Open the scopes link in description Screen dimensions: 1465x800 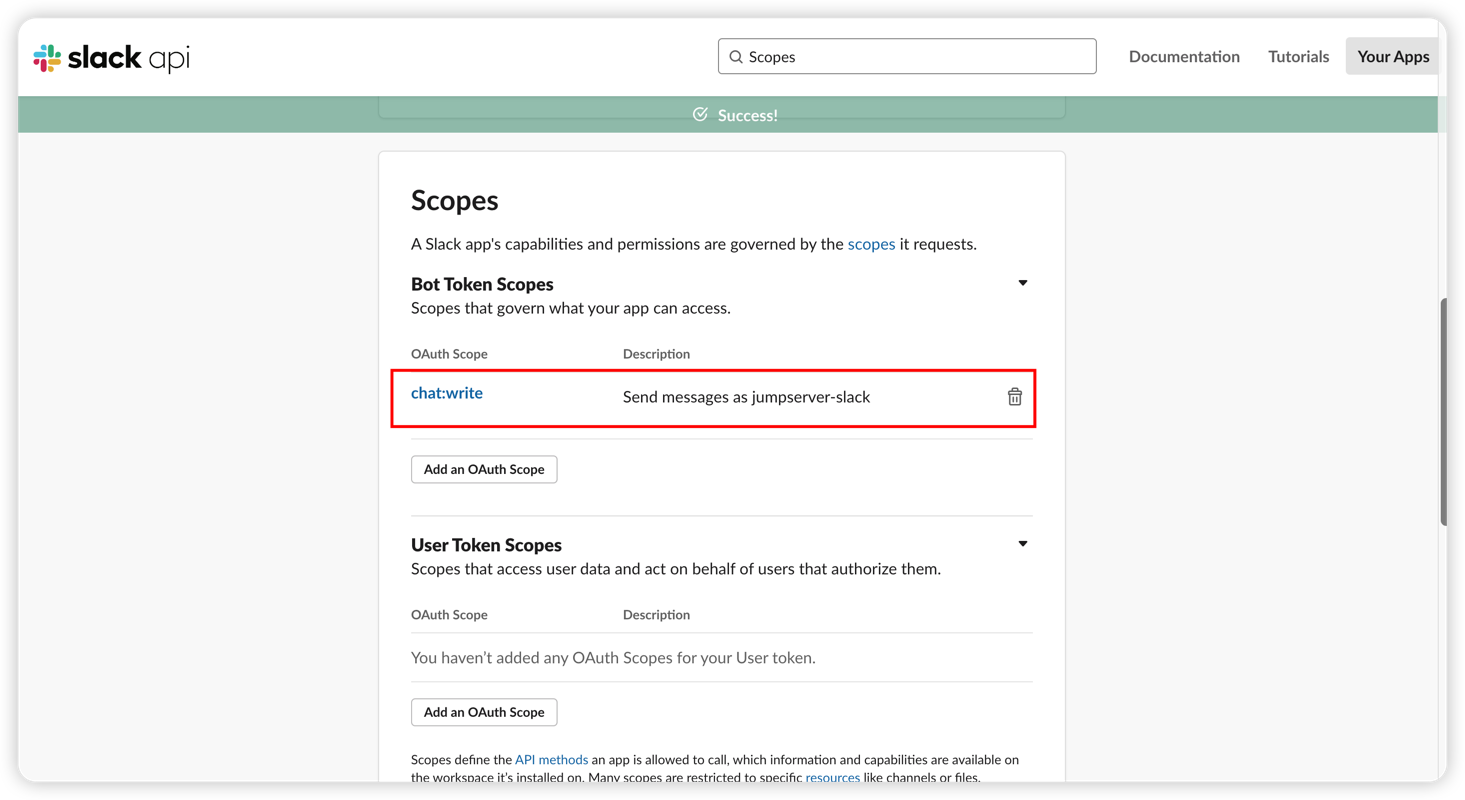click(x=871, y=244)
